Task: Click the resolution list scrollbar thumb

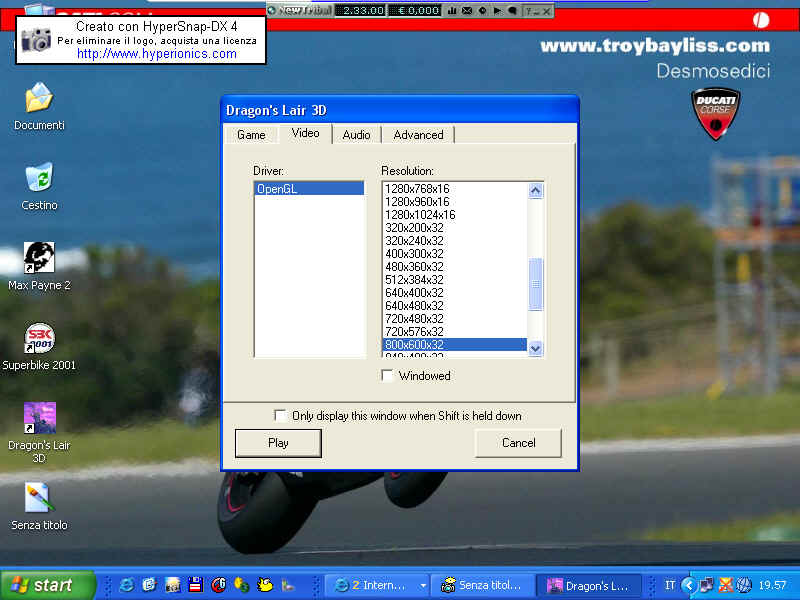Action: pyautogui.click(x=535, y=284)
